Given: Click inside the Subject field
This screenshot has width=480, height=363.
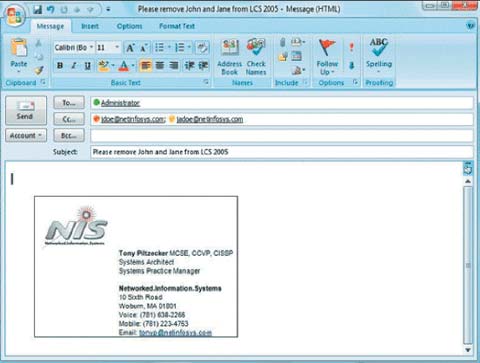Looking at the screenshot, I should [x=281, y=152].
